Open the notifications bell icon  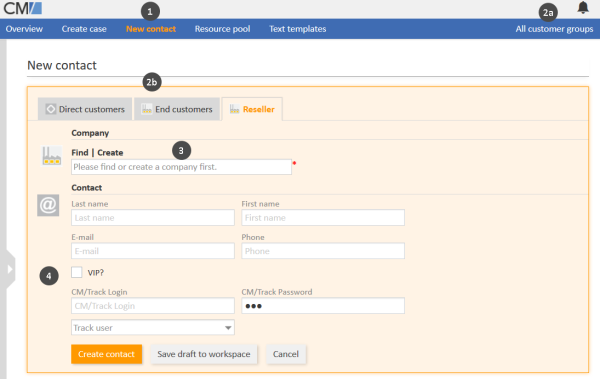(583, 8)
